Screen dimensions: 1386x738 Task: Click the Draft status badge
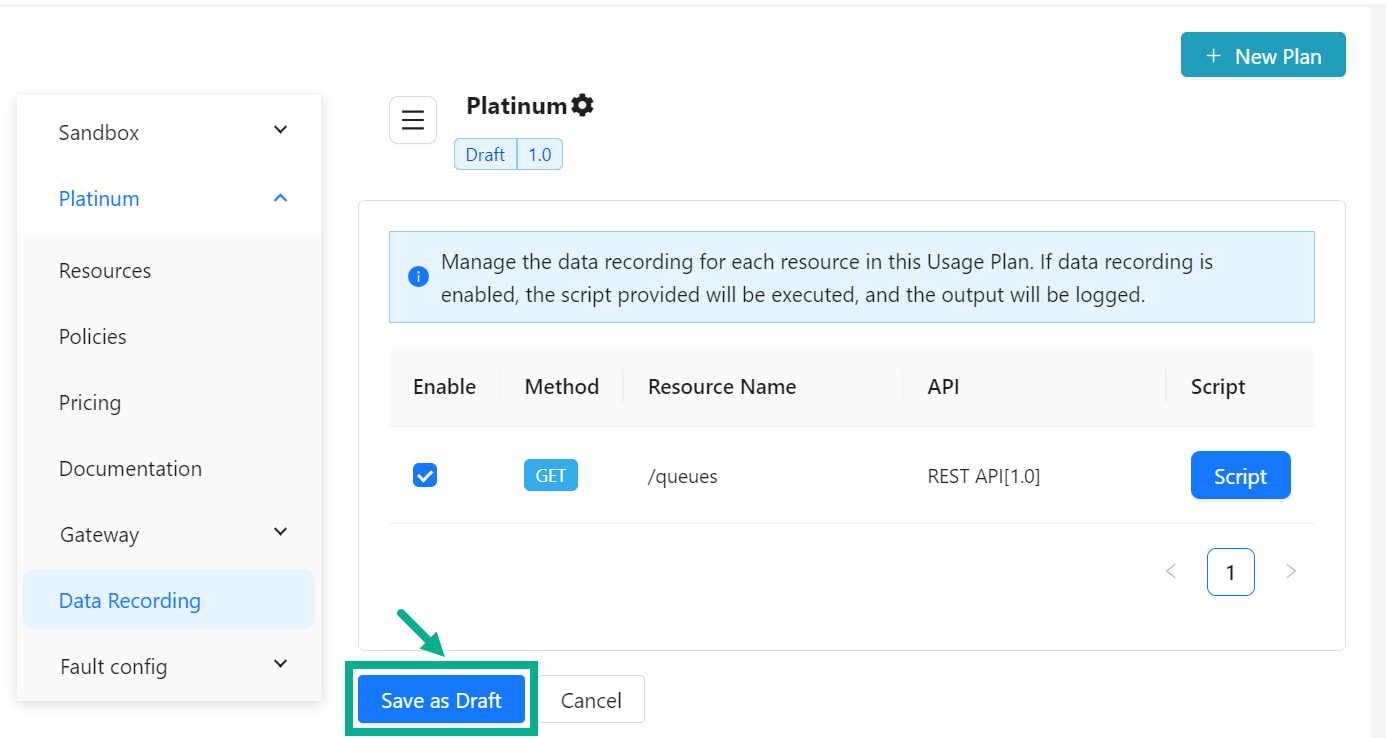[484, 154]
